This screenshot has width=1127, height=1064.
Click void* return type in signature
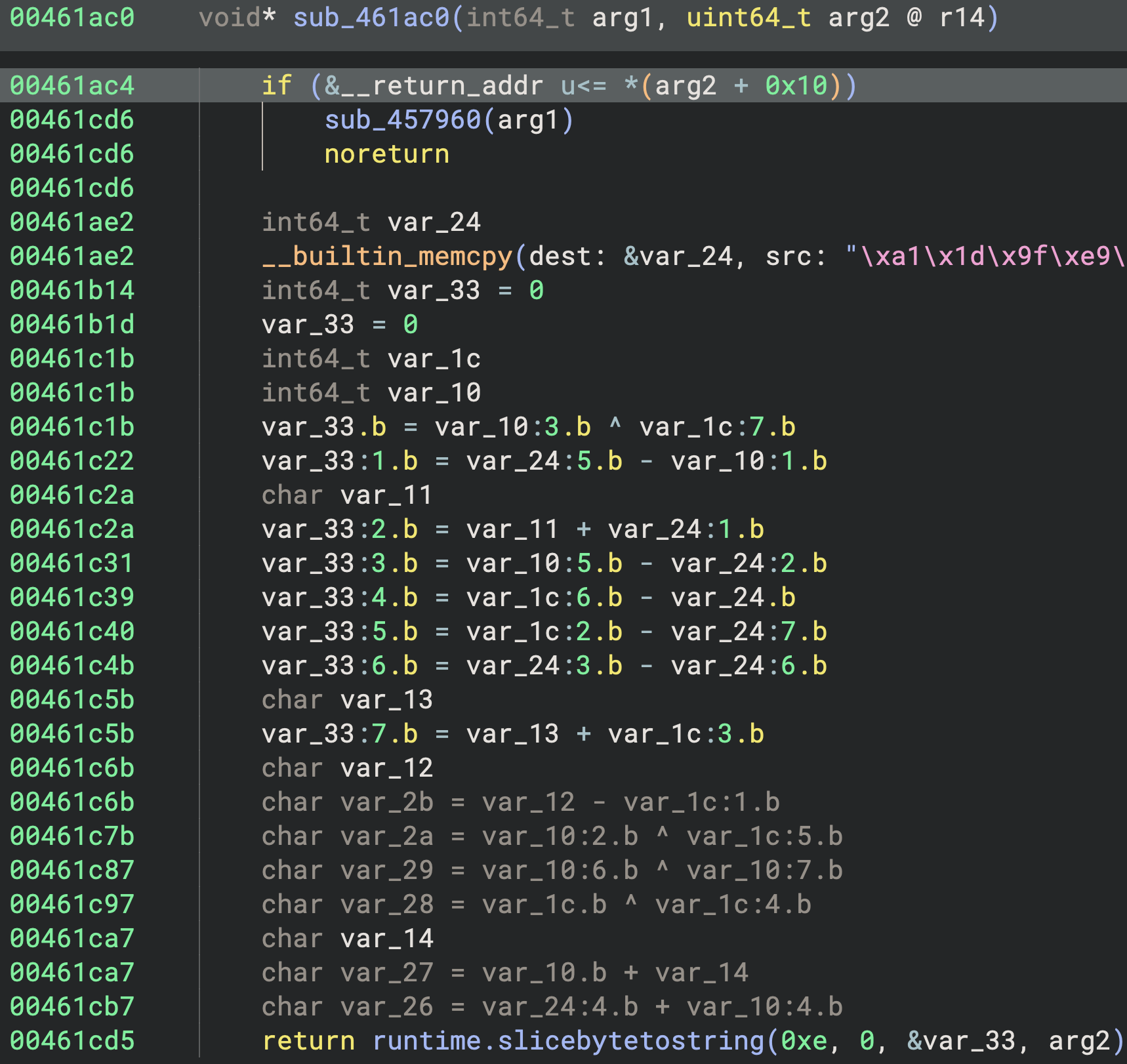click(x=237, y=18)
